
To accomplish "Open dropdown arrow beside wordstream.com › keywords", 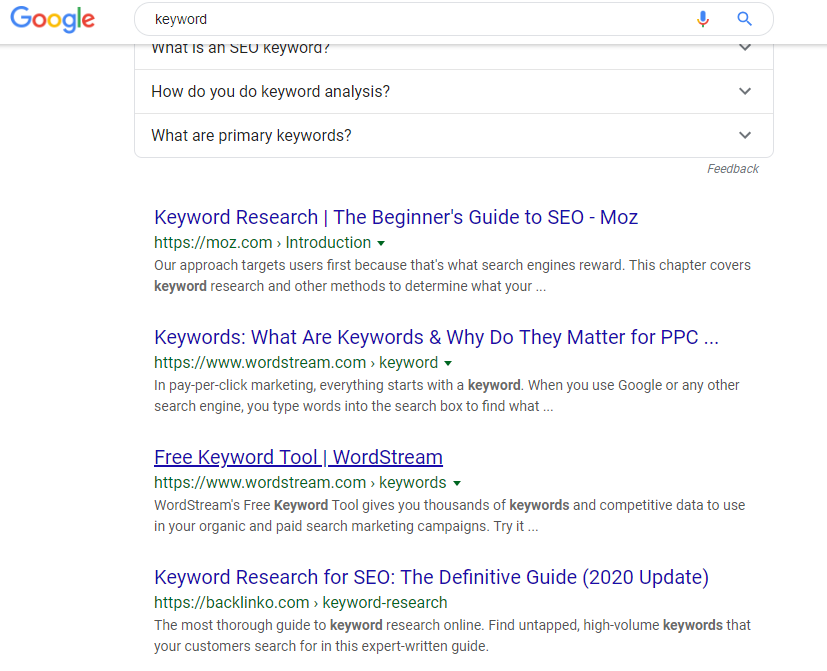I will tap(456, 483).
